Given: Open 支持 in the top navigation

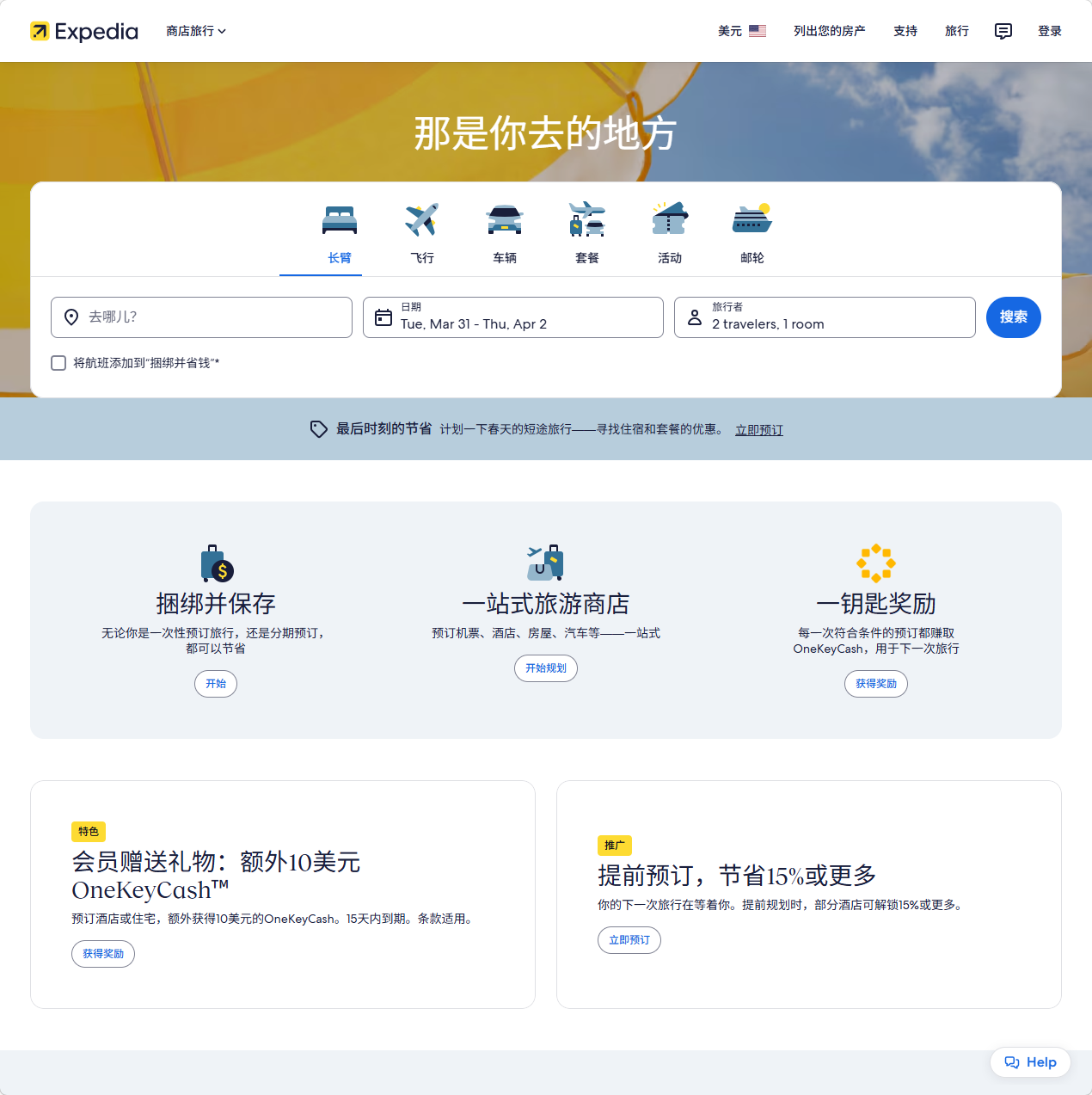Looking at the screenshot, I should (x=905, y=31).
